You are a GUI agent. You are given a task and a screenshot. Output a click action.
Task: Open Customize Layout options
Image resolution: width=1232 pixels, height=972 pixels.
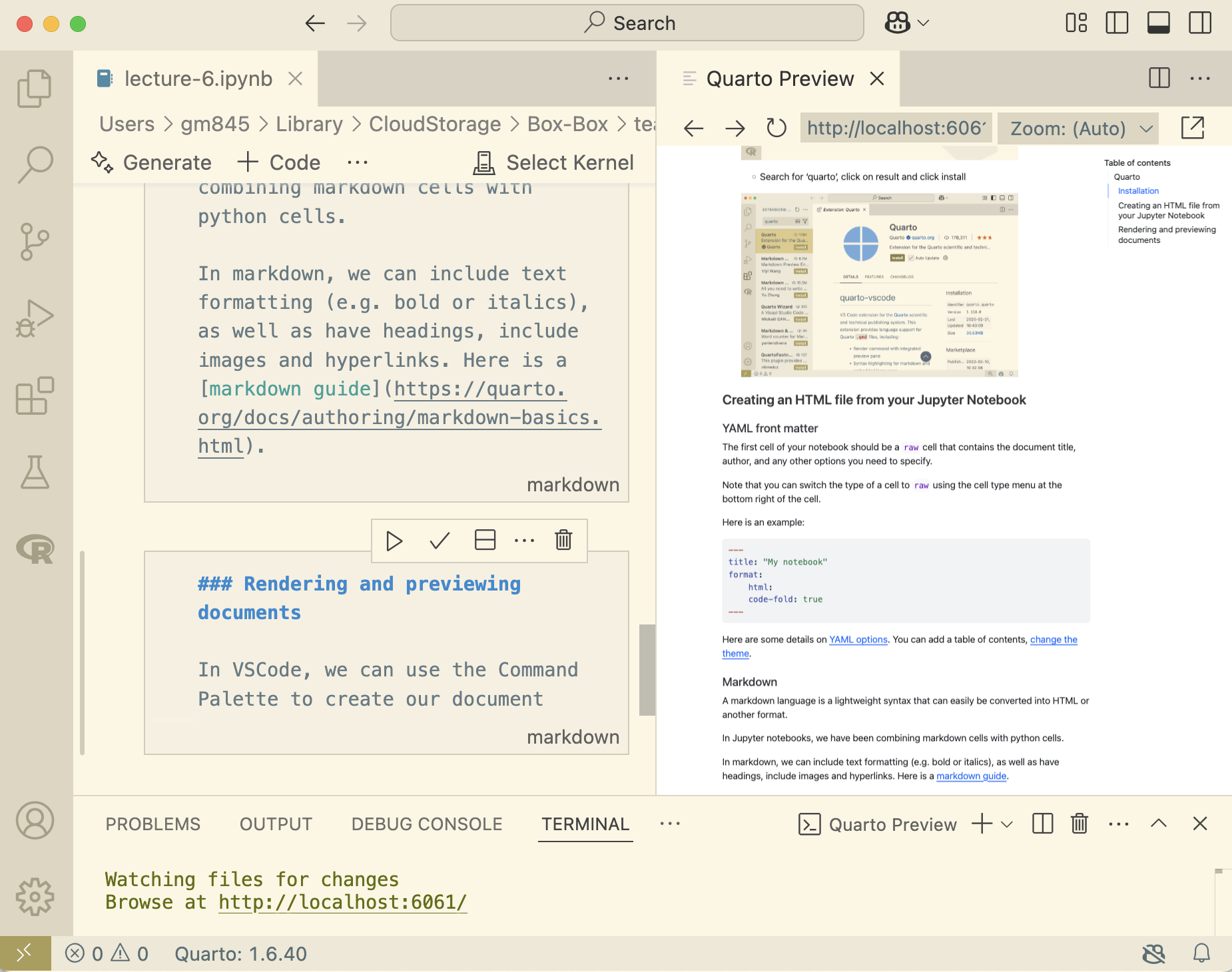(x=1076, y=23)
